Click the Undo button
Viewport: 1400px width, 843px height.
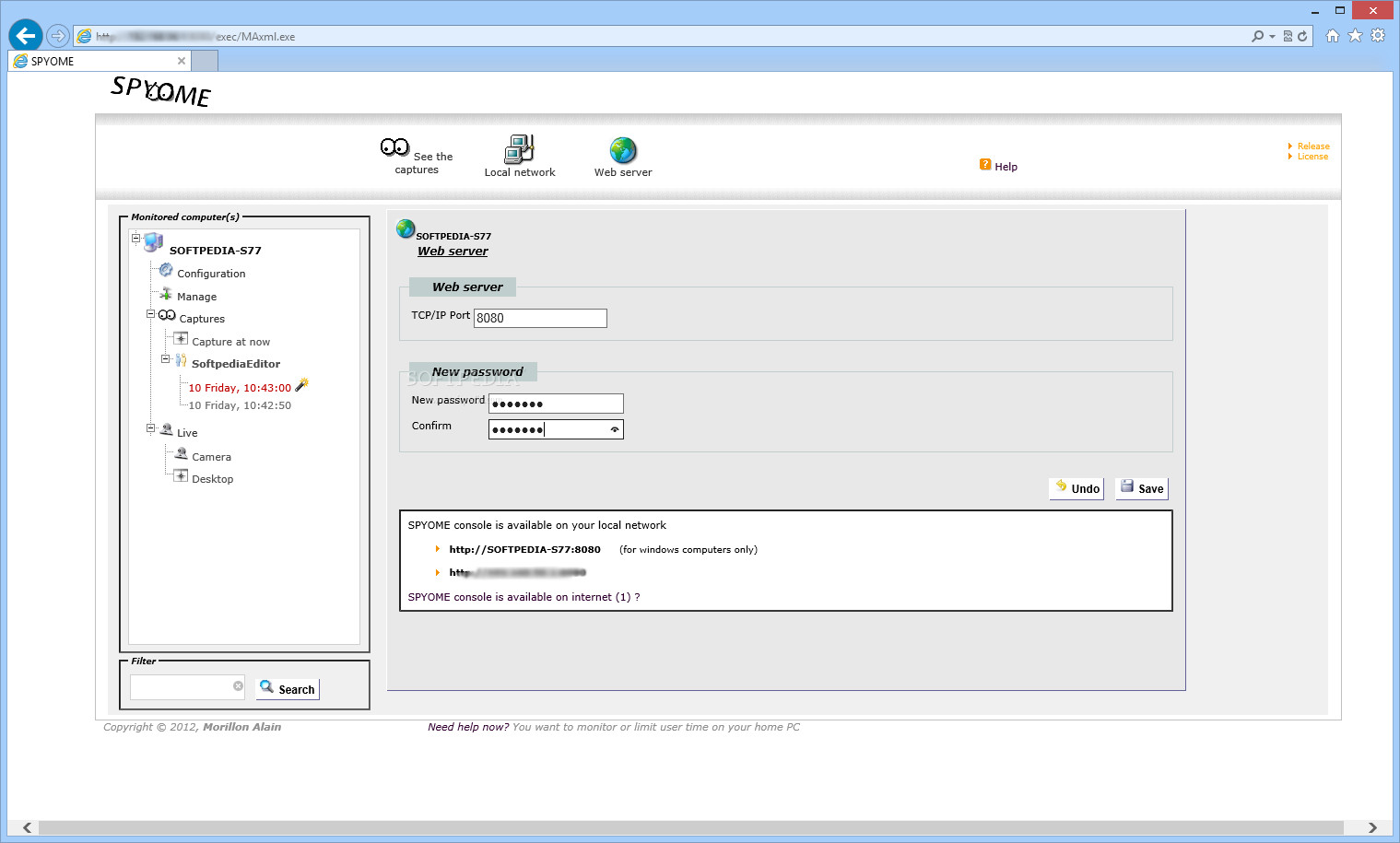pos(1076,488)
